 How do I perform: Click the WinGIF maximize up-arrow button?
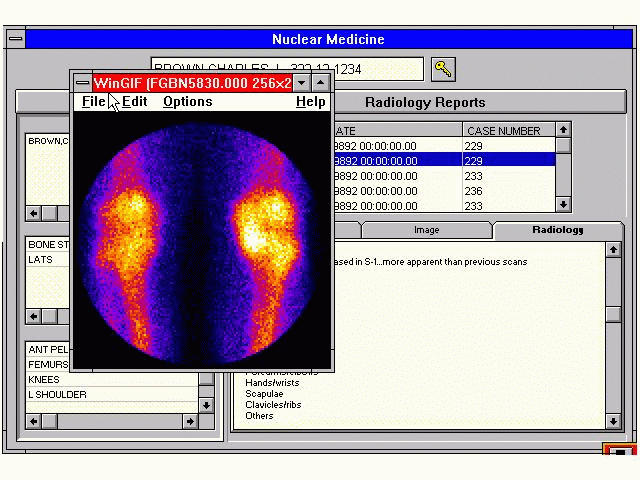[x=321, y=83]
